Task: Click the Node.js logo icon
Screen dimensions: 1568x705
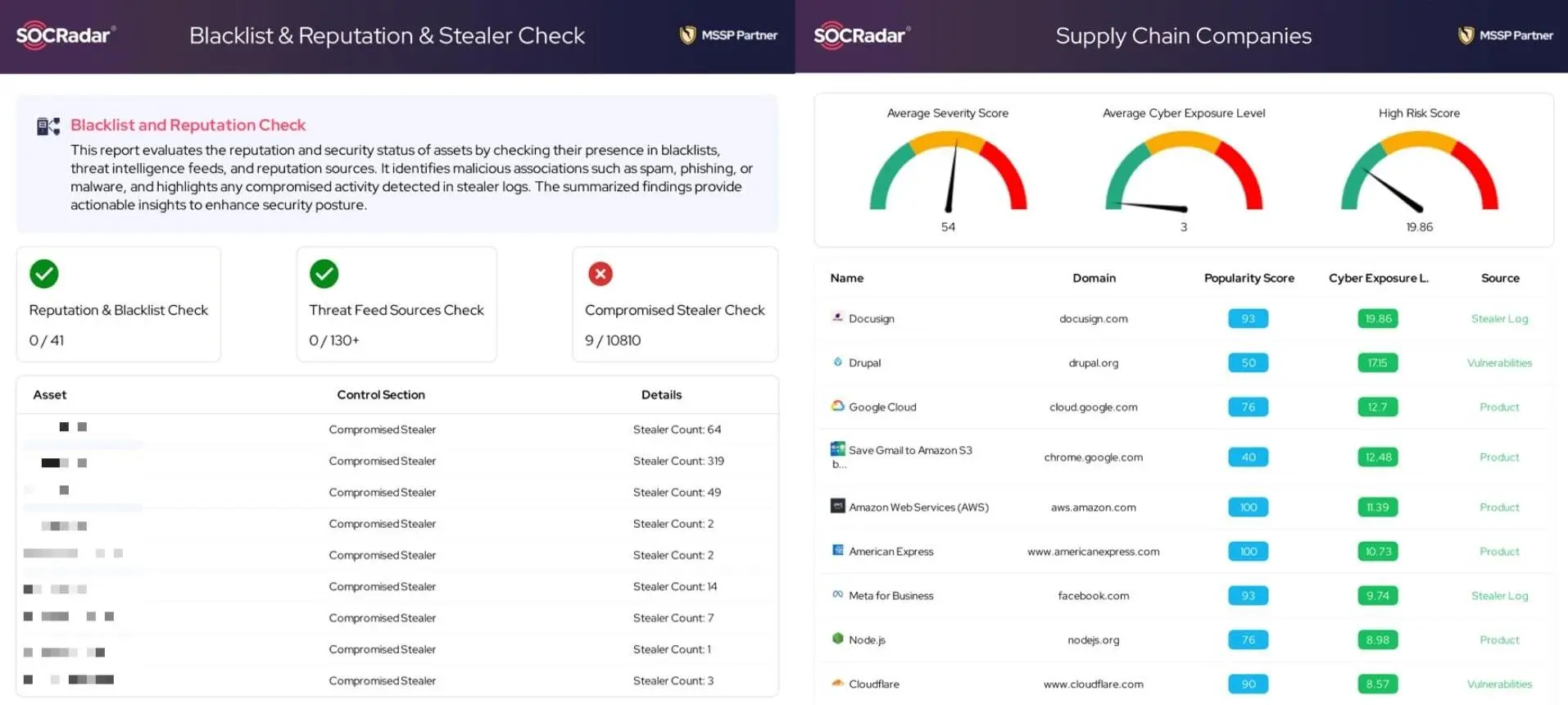Action: [x=837, y=639]
